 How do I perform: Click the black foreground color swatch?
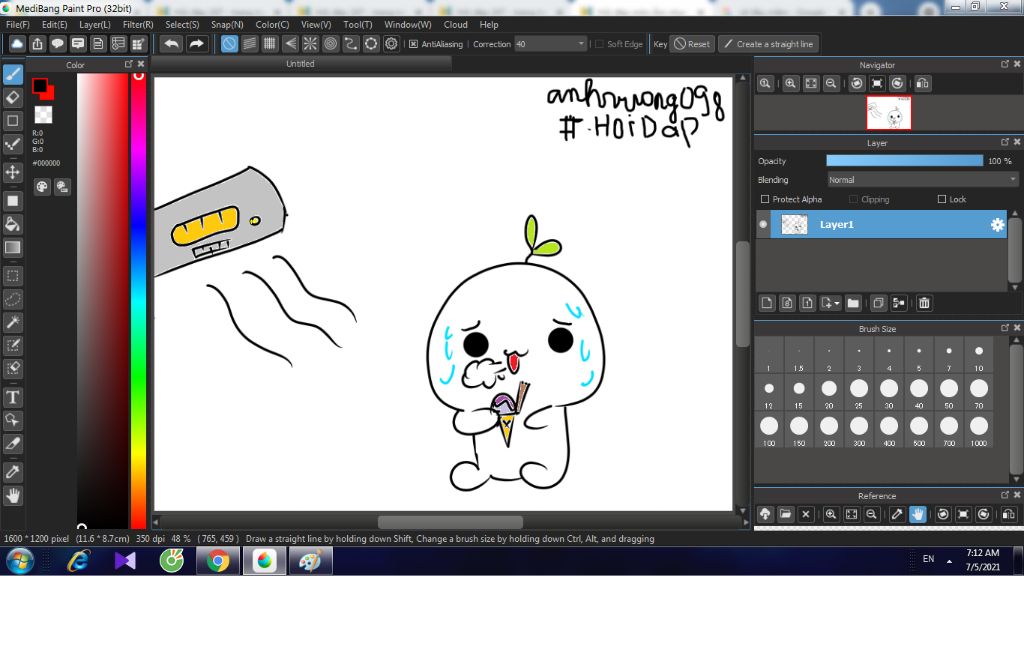40,86
